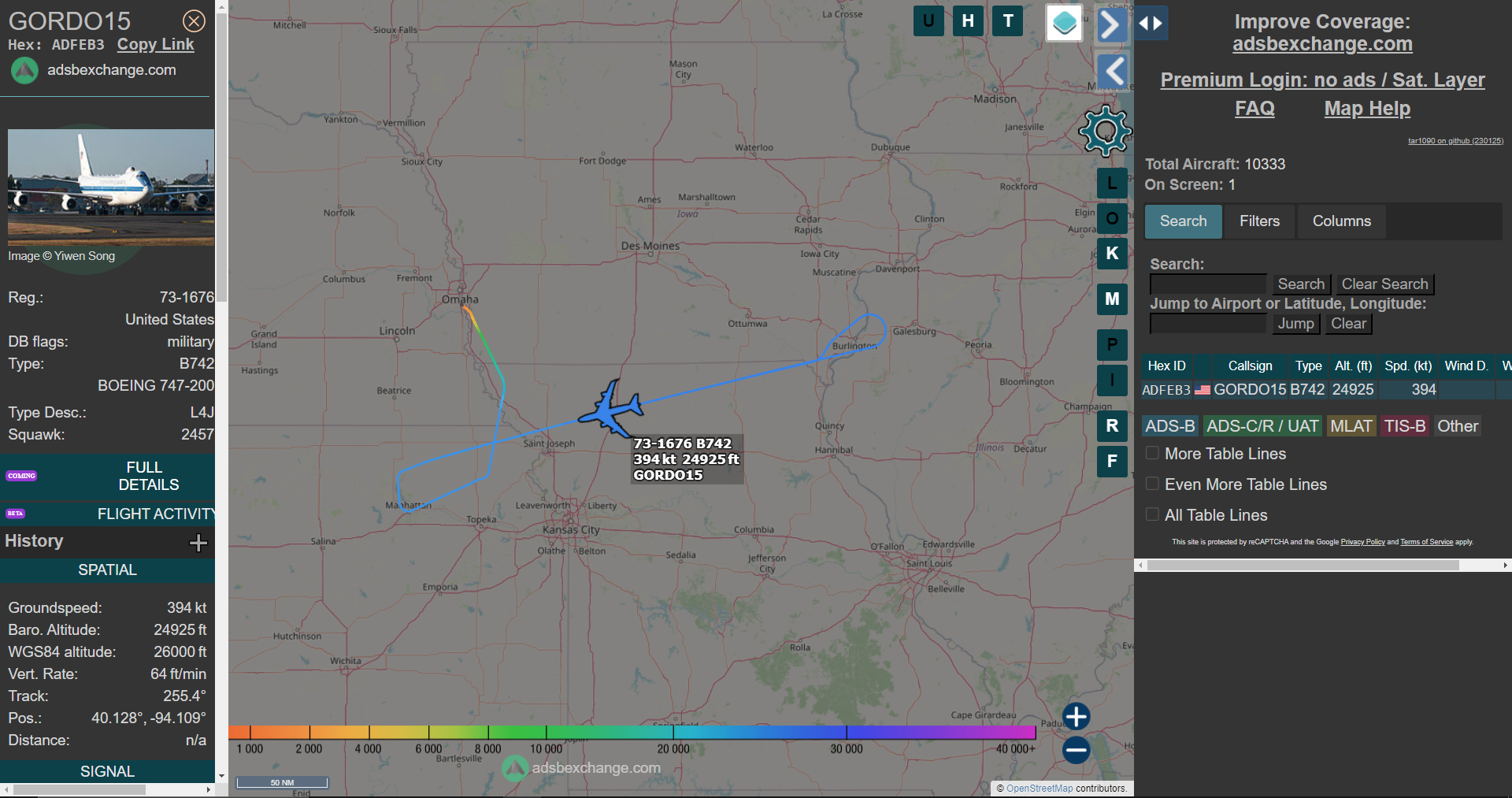This screenshot has width=1512, height=798.
Task: Focus the Jump to Airport input field
Action: [1208, 324]
